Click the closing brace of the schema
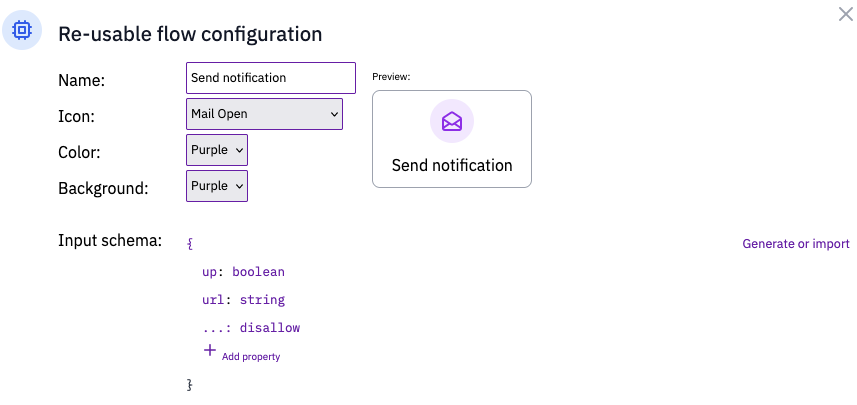This screenshot has height=405, width=857. [190, 385]
